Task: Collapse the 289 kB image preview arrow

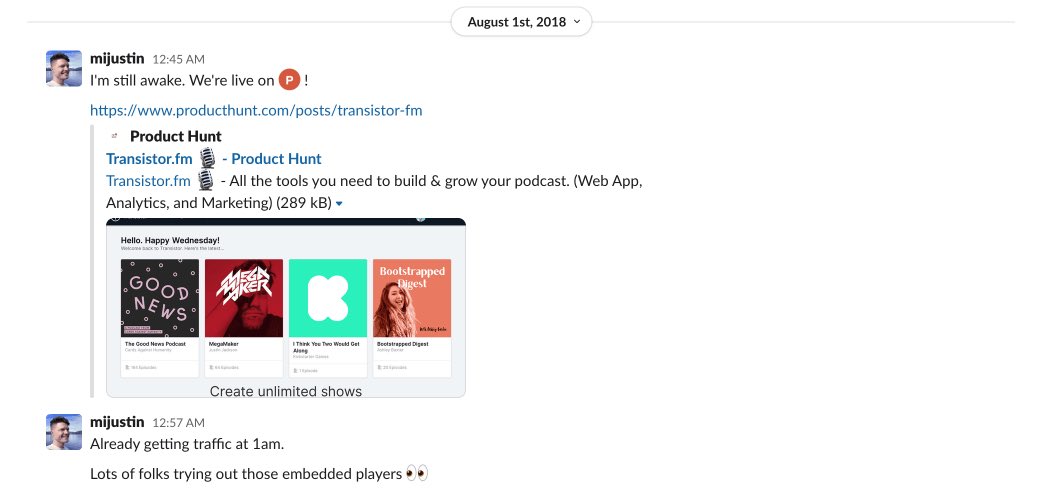Action: (x=340, y=204)
